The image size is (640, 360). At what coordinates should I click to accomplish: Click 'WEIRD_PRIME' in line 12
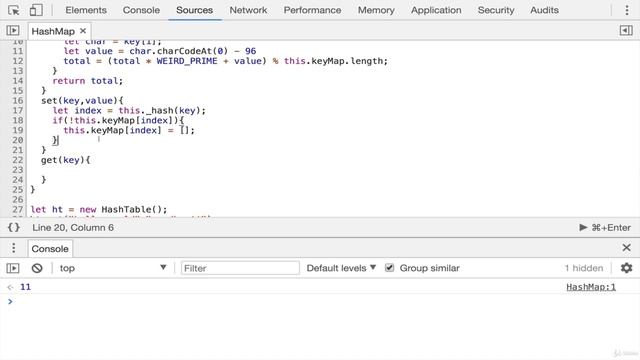(187, 61)
